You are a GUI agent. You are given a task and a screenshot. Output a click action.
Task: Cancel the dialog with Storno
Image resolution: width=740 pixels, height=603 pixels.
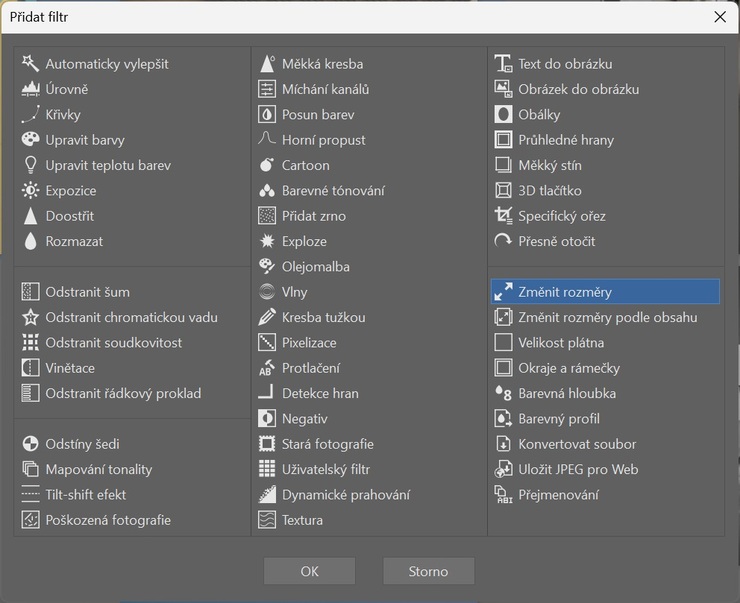tap(428, 571)
